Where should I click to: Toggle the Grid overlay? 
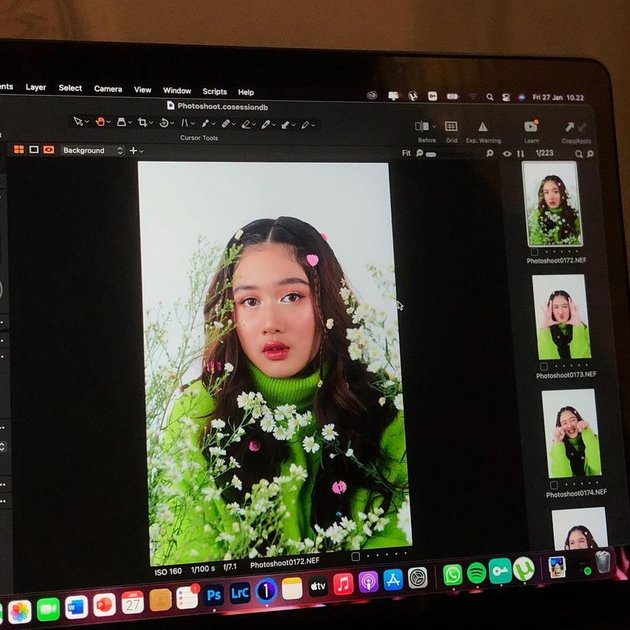pyautogui.click(x=451, y=126)
